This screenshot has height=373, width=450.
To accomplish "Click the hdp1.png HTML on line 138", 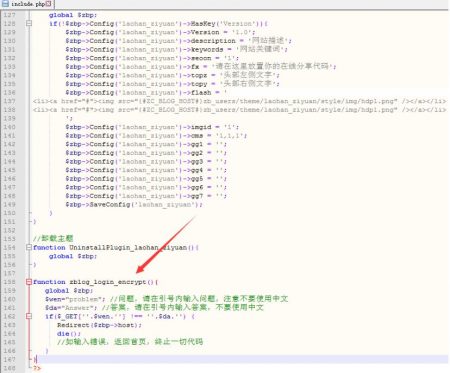I will (x=239, y=110).
